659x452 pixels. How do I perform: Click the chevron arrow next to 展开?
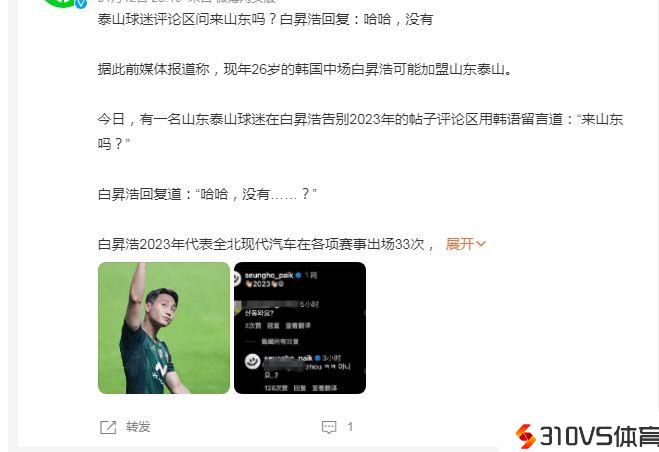[481, 244]
